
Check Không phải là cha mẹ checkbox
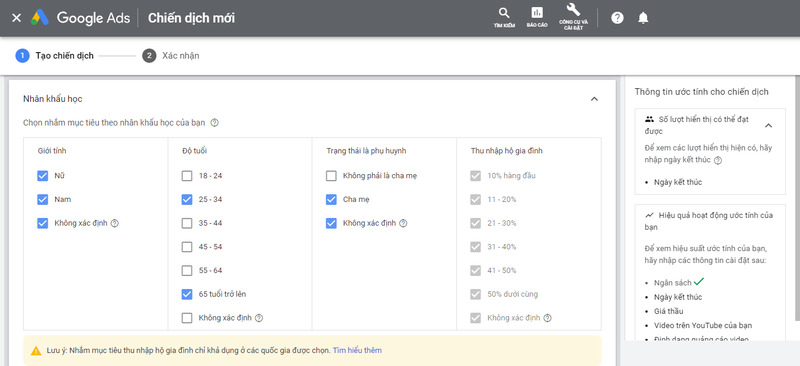332,176
